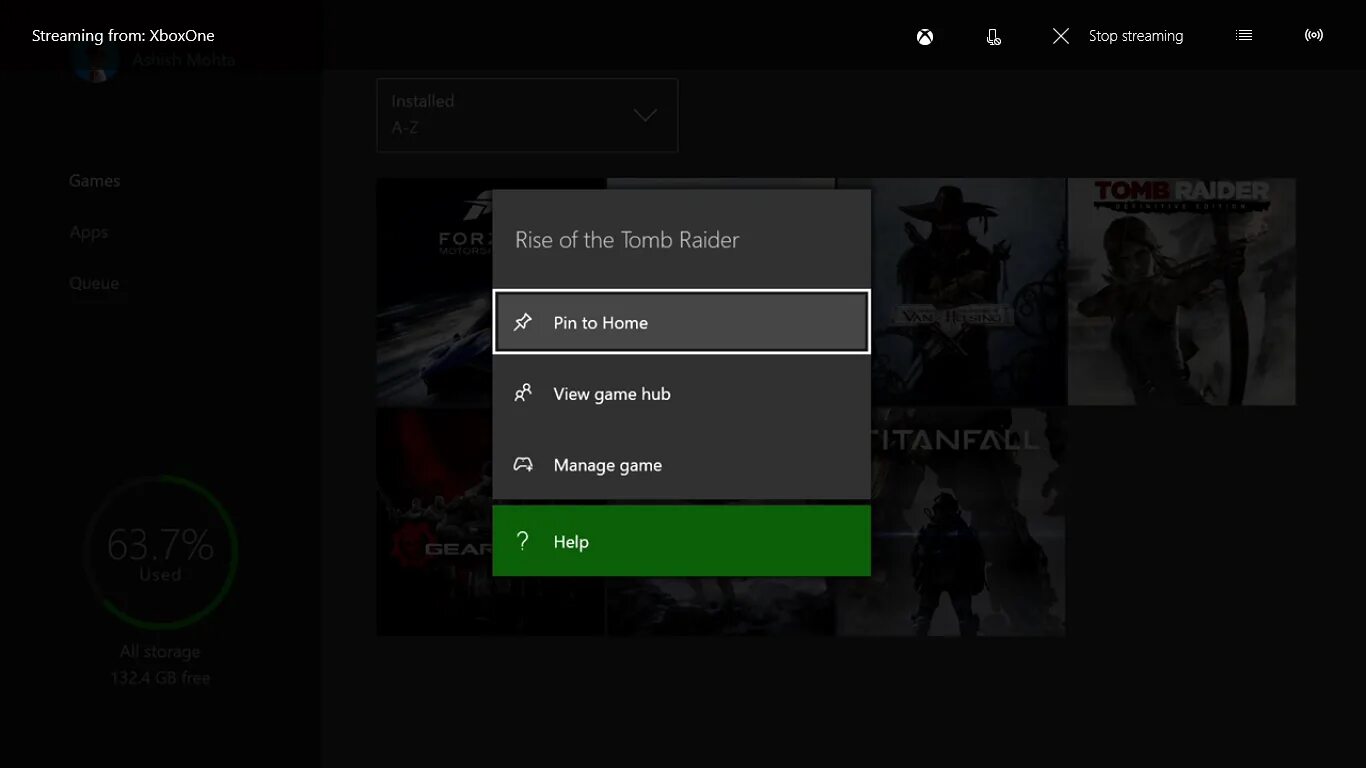Select the Forza Motorsport game tile

point(434,292)
